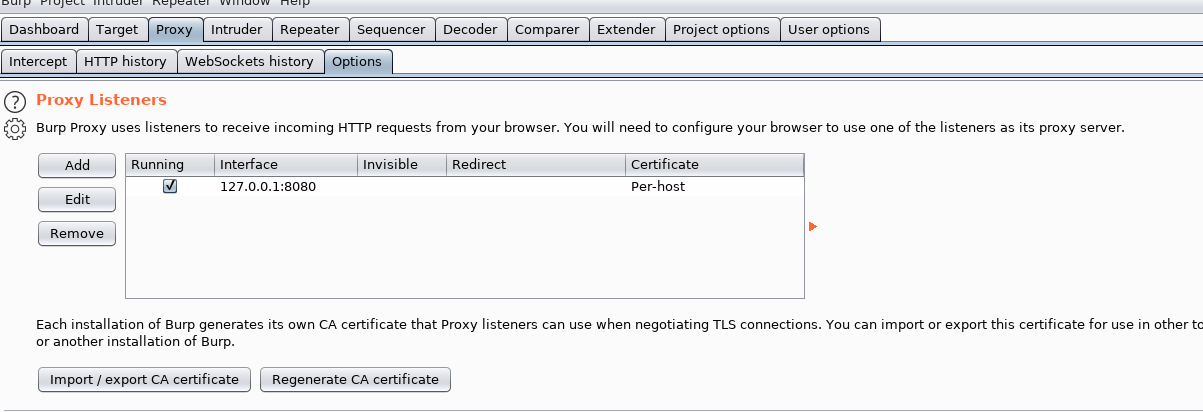Open the Repeater tab
This screenshot has width=1203, height=412.
[x=310, y=29]
